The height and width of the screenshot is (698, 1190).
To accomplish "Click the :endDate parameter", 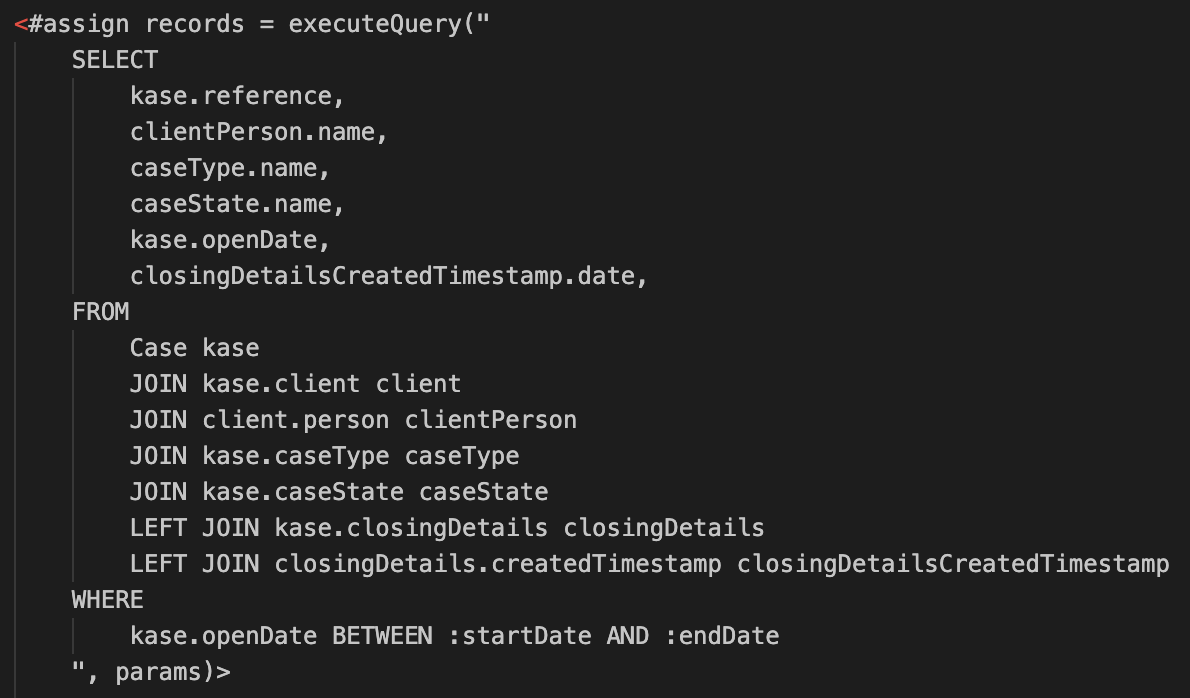I will (x=722, y=636).
